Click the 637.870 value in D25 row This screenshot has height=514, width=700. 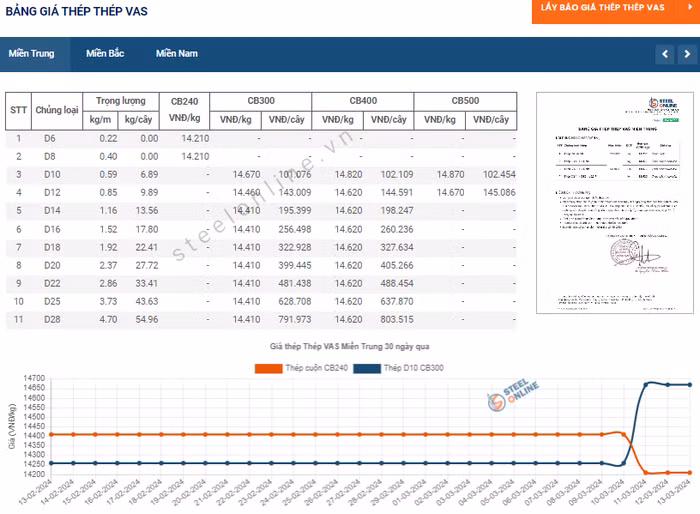[x=397, y=301]
